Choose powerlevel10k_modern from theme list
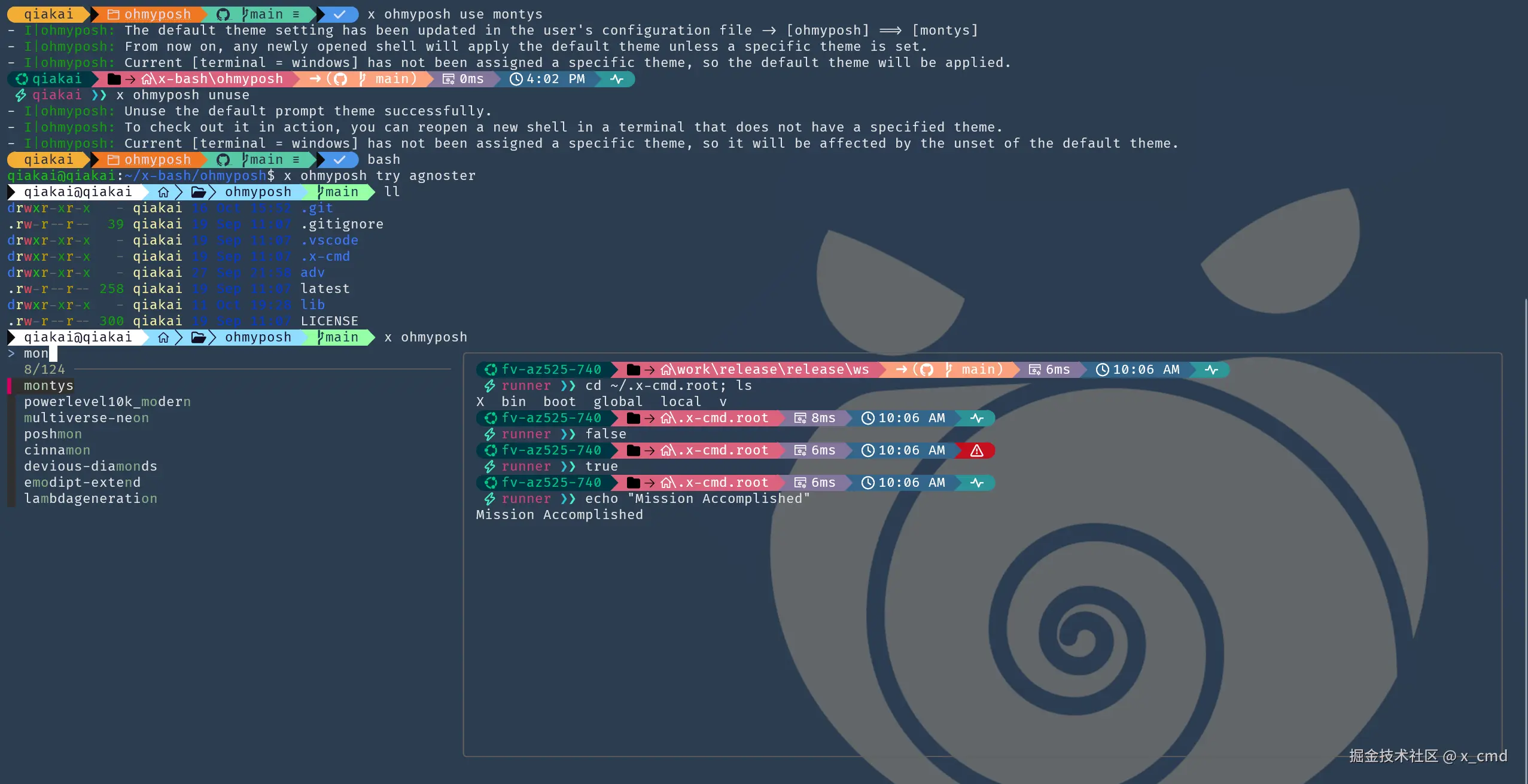This screenshot has height=784, width=1528. coord(107,402)
